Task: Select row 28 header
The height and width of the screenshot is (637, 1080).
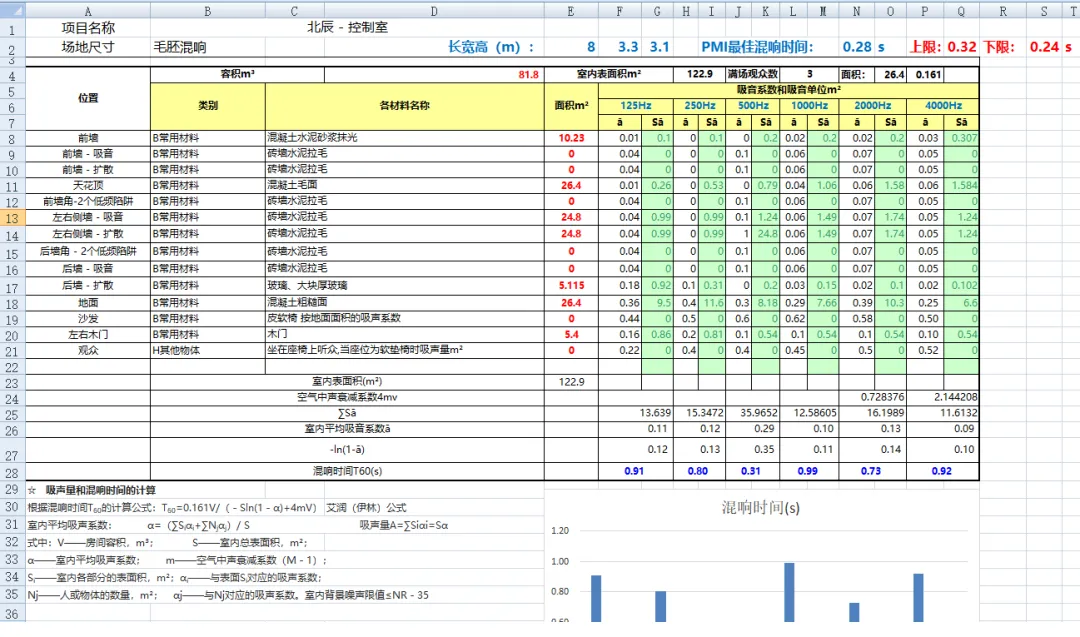Action: pyautogui.click(x=12, y=472)
